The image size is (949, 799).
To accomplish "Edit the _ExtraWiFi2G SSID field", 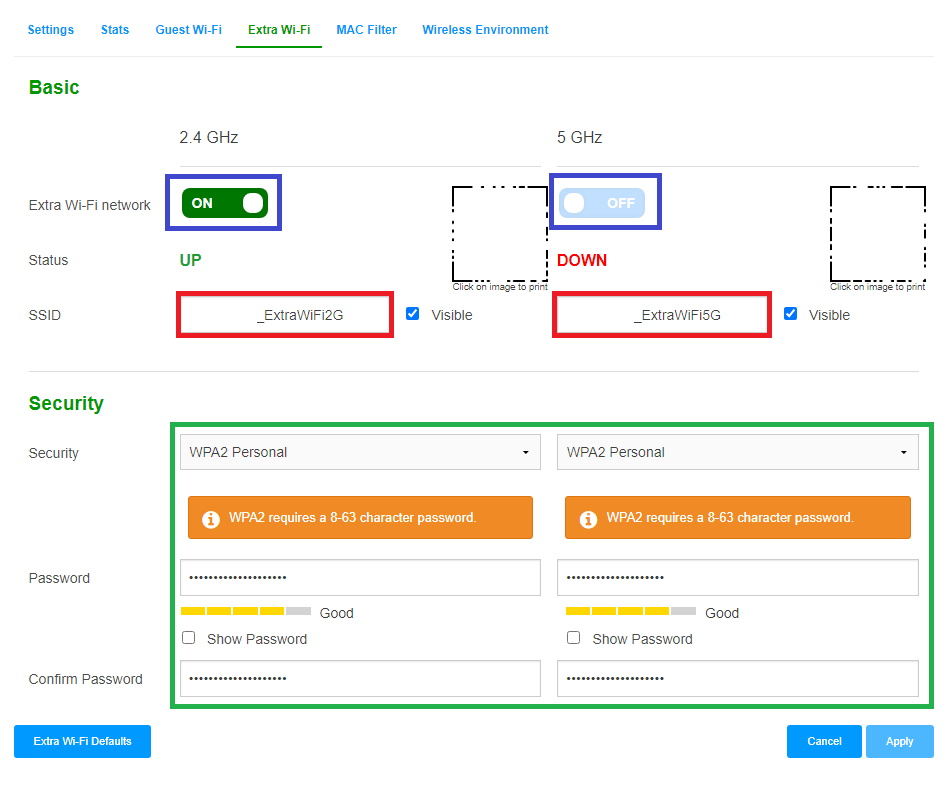I will (285, 315).
